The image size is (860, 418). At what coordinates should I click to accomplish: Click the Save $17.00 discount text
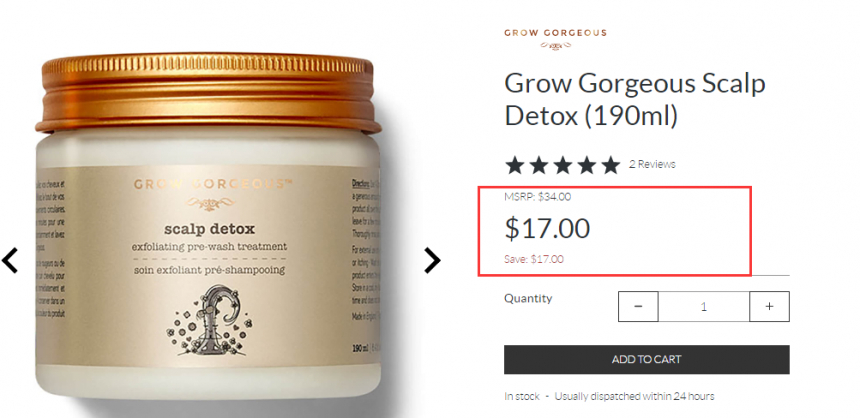534,259
